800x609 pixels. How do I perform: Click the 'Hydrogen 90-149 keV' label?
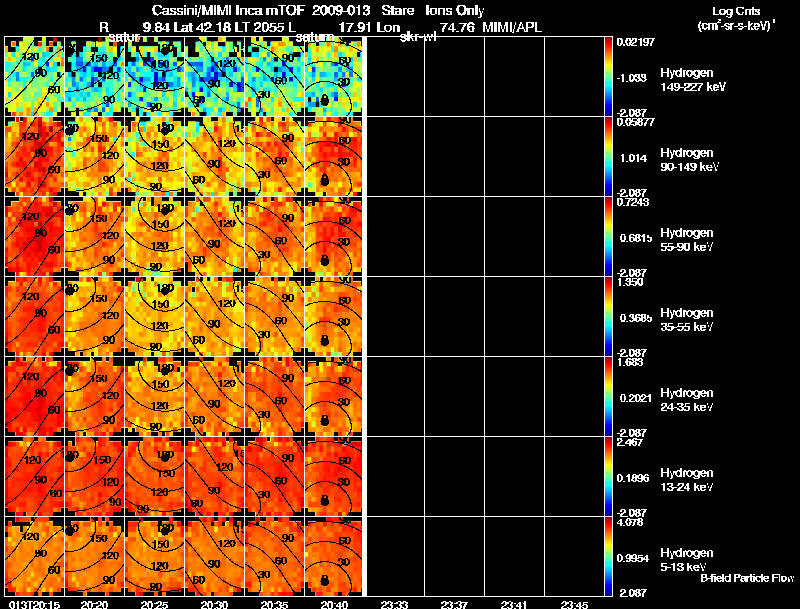[690, 160]
